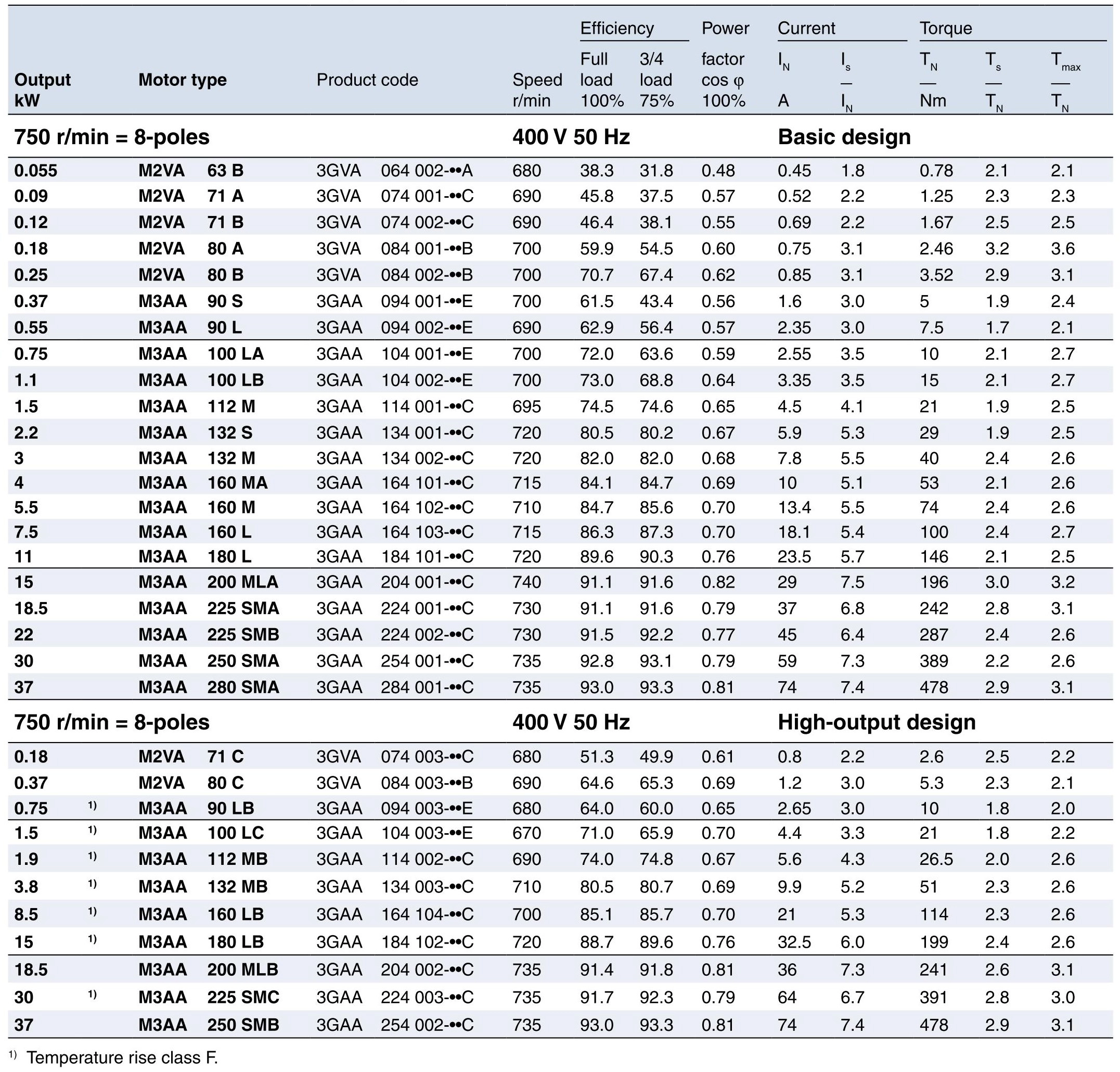This screenshot has width=1120, height=1072.
Task: Click the Motor type column header
Action: 182,80
